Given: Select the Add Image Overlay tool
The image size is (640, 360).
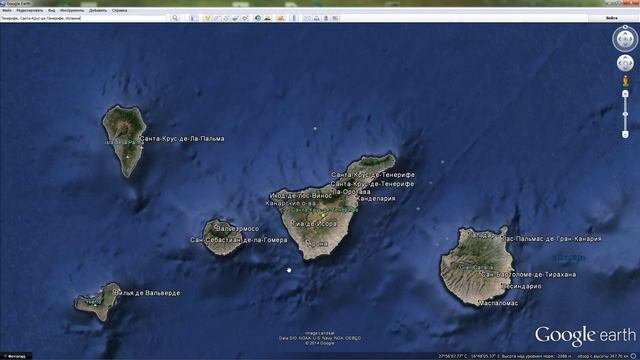Looking at the screenshot, I should [x=236, y=18].
